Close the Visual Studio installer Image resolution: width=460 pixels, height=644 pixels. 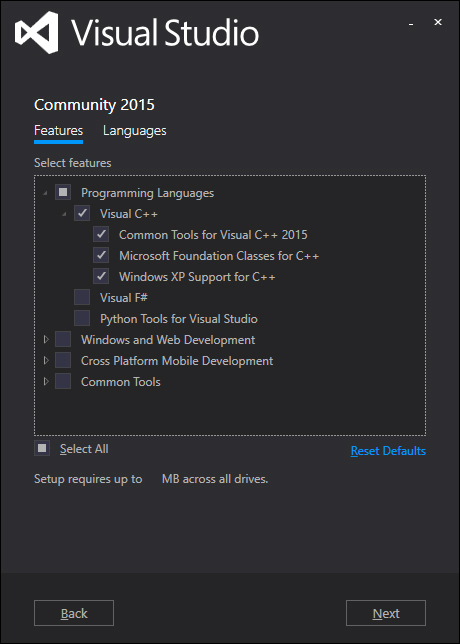(x=438, y=22)
